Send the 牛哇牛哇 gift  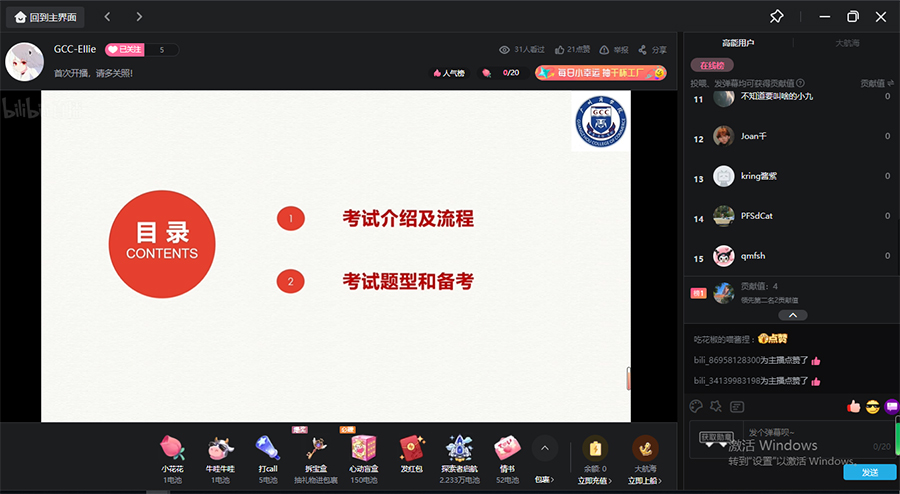coord(220,448)
